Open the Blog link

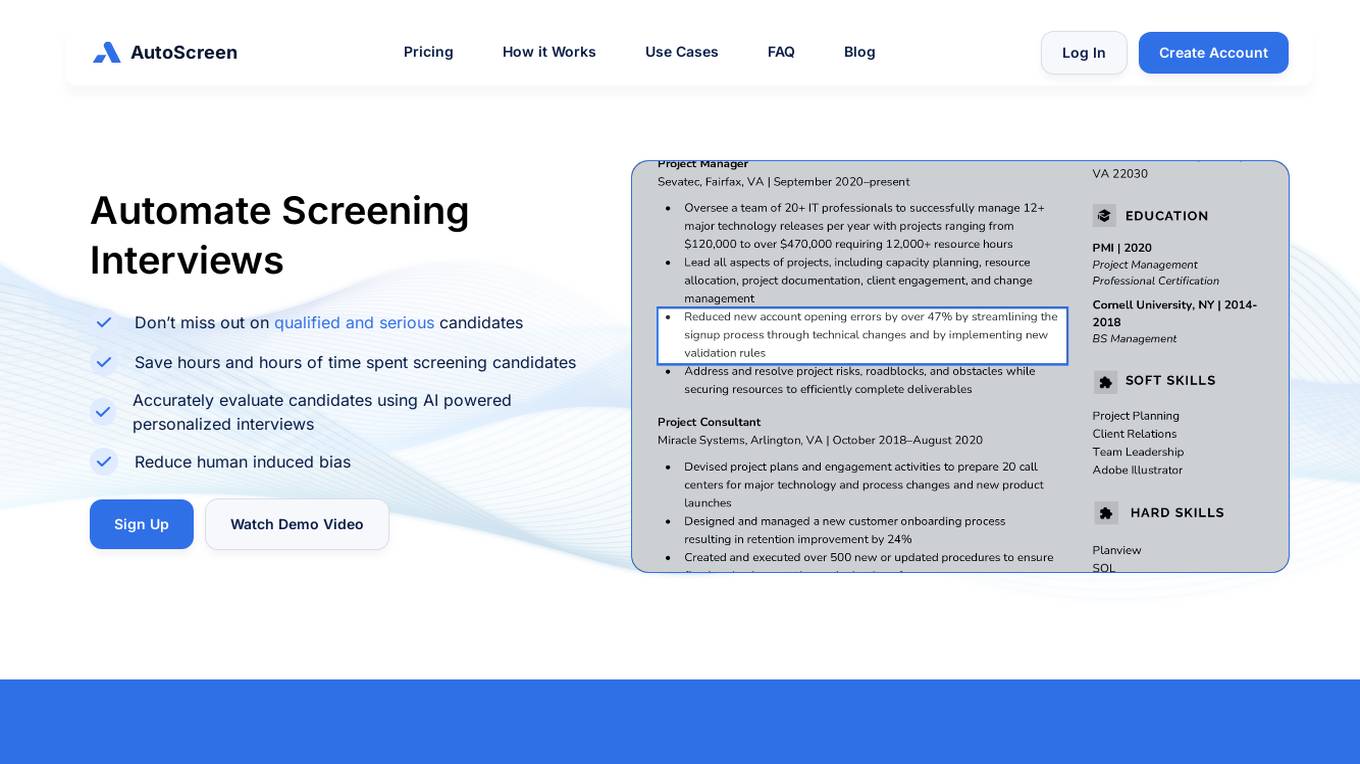(x=860, y=52)
